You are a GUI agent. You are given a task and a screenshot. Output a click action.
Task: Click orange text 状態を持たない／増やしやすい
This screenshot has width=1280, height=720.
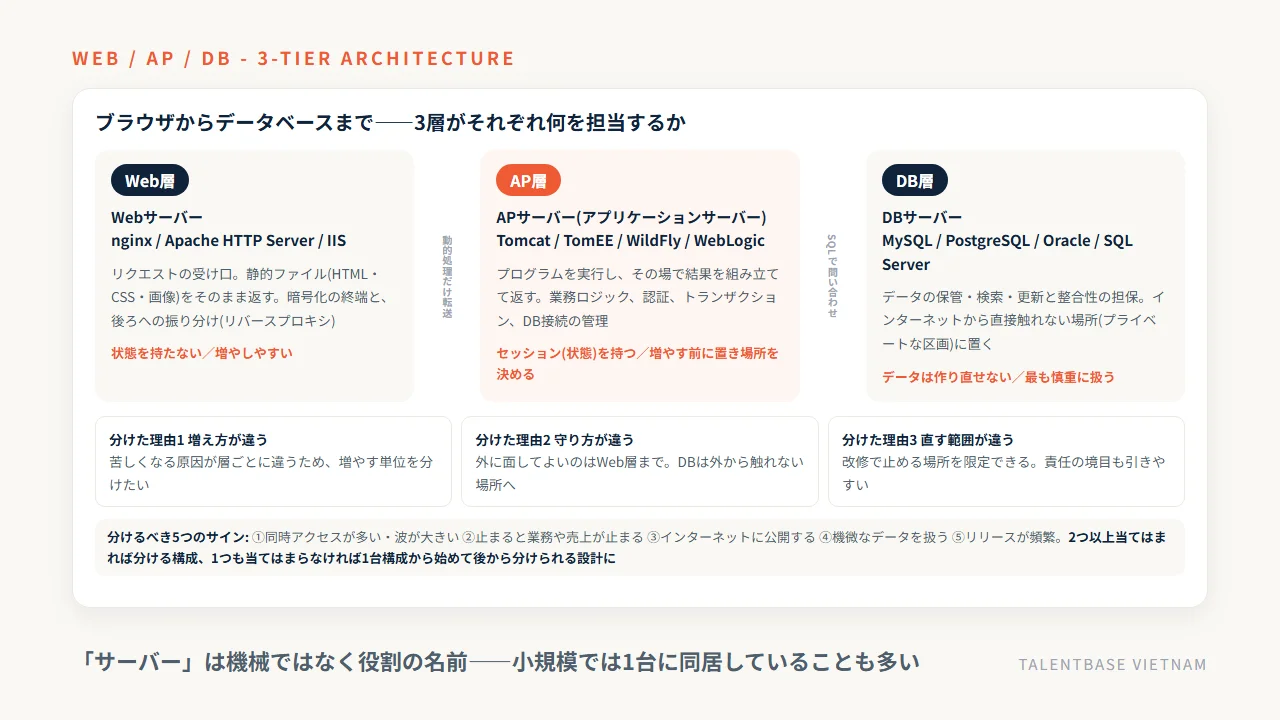(202, 353)
